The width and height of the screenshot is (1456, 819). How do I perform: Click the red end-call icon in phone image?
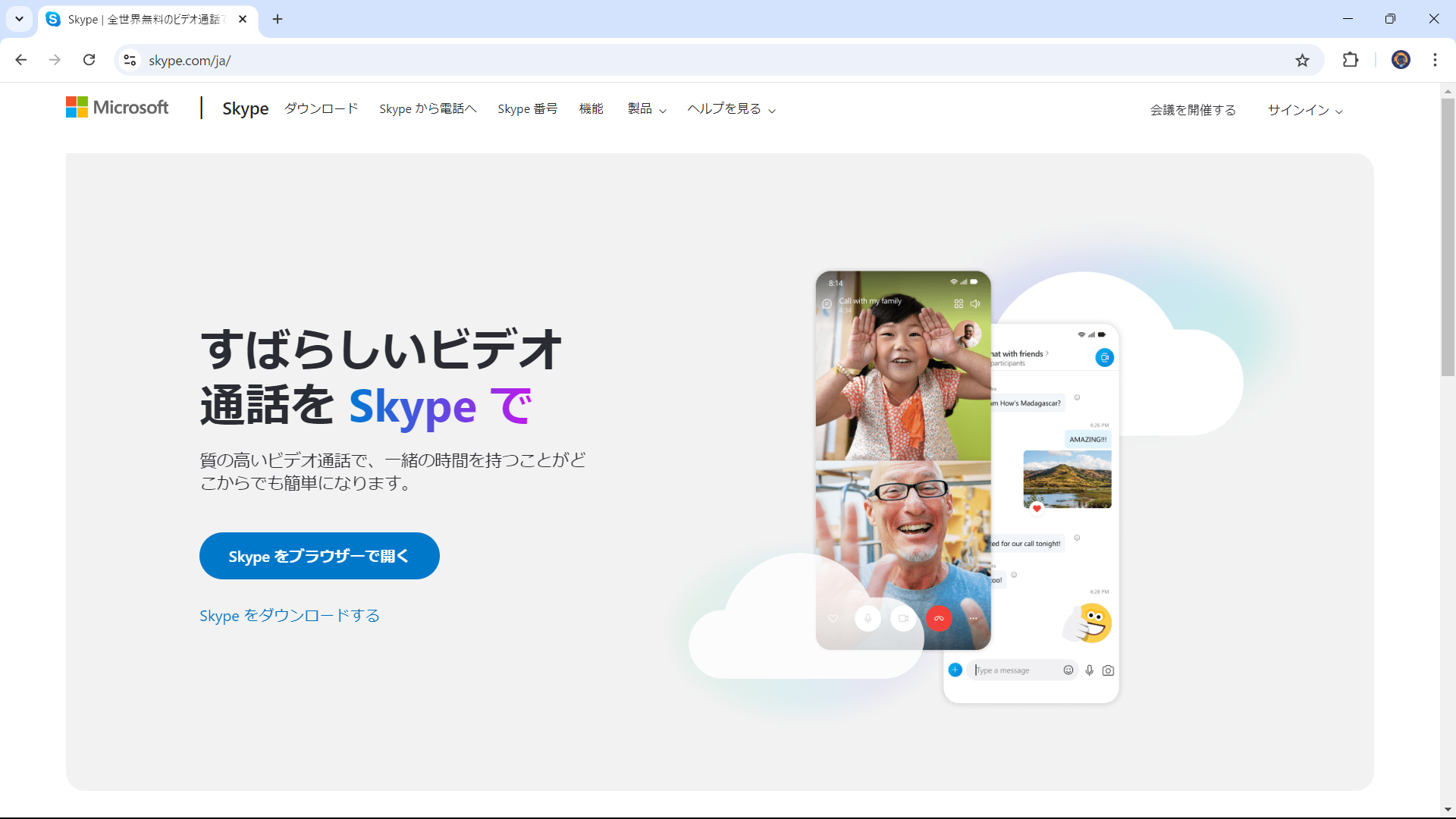coord(939,619)
